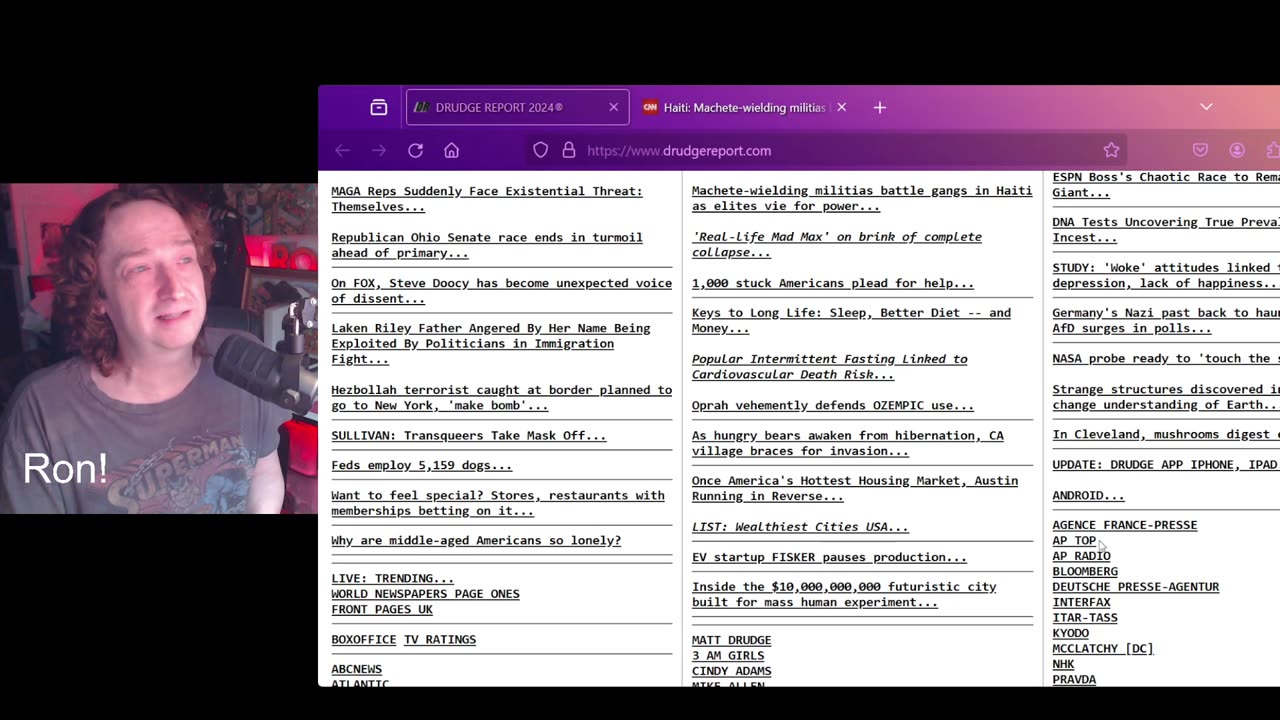The height and width of the screenshot is (720, 1280).
Task: Open hungry bears awaken hibernation headline
Action: 848,443
